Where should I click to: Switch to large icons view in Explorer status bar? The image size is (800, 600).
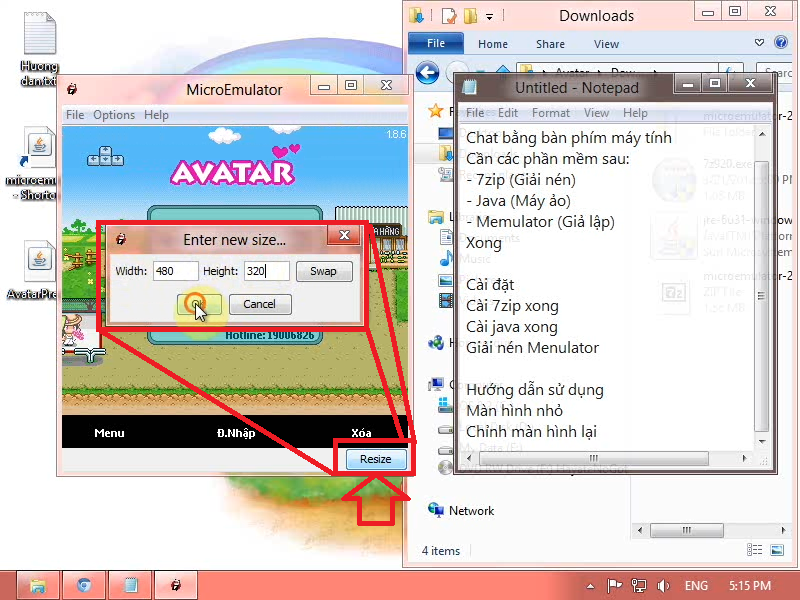coord(777,549)
